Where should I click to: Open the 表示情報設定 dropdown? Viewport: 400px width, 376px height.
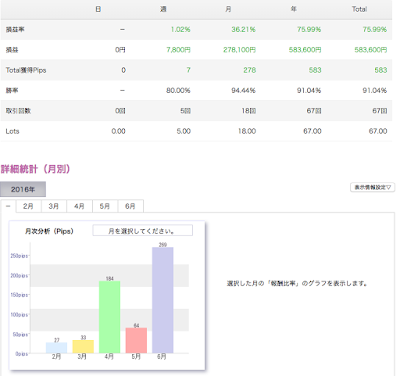pyautogui.click(x=372, y=187)
